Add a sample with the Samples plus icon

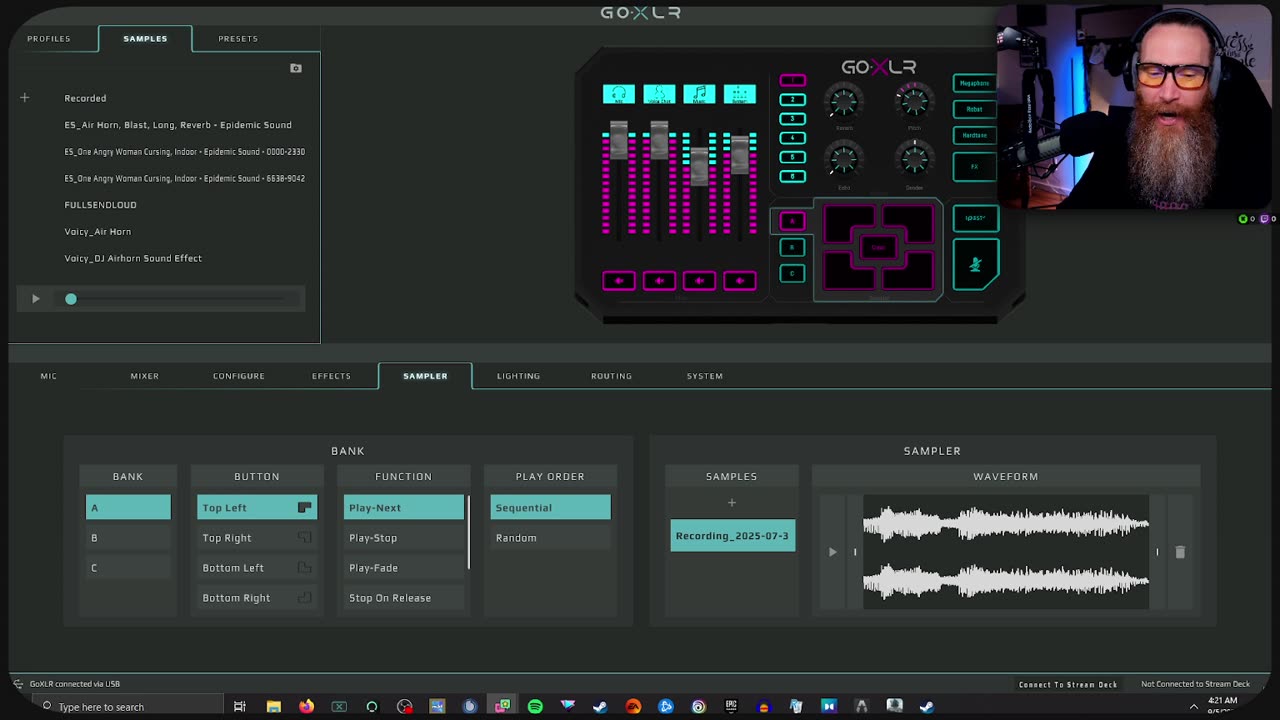click(731, 503)
